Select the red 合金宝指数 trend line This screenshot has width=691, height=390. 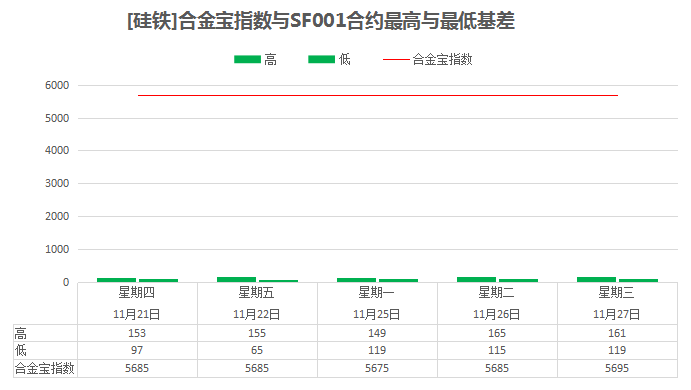coord(378,95)
